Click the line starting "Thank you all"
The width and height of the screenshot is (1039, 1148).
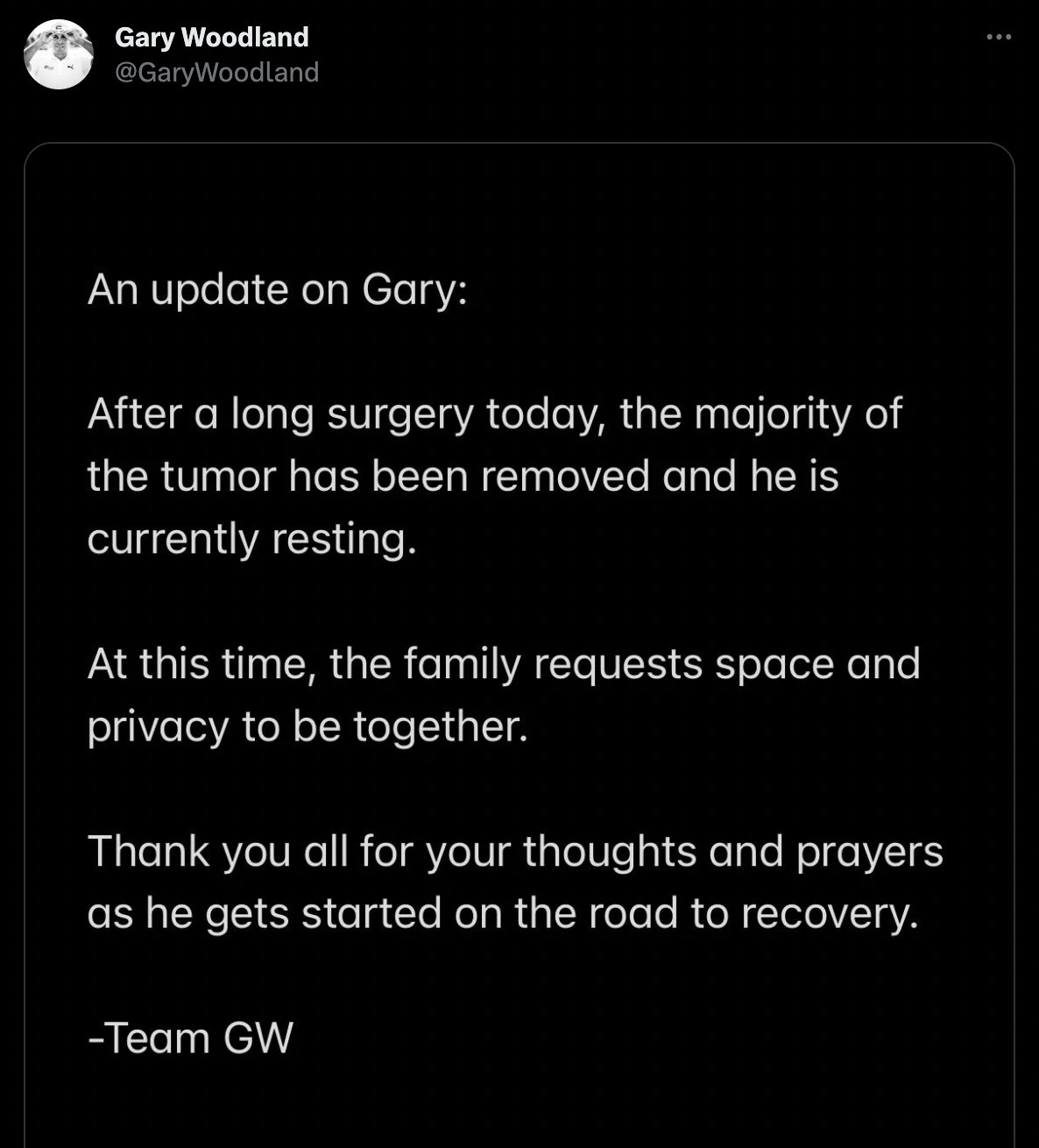514,851
